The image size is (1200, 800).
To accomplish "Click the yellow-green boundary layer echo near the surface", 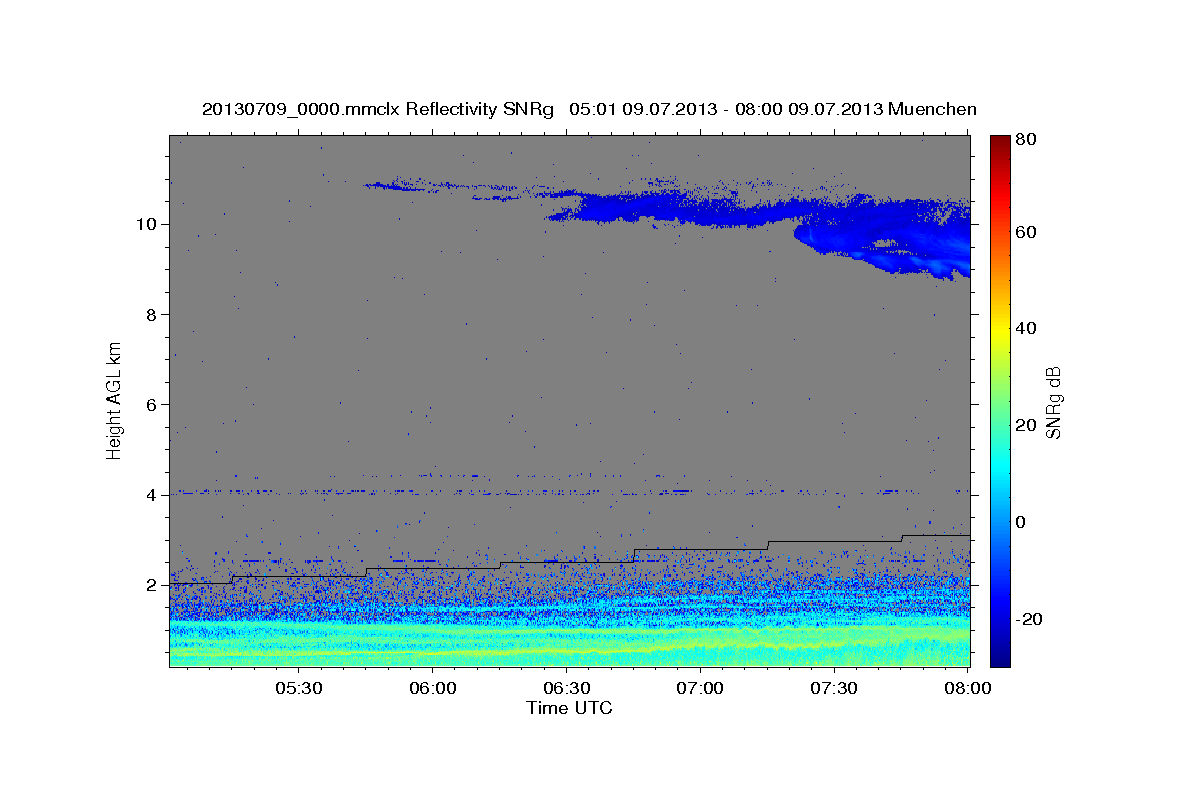I will click(570, 645).
